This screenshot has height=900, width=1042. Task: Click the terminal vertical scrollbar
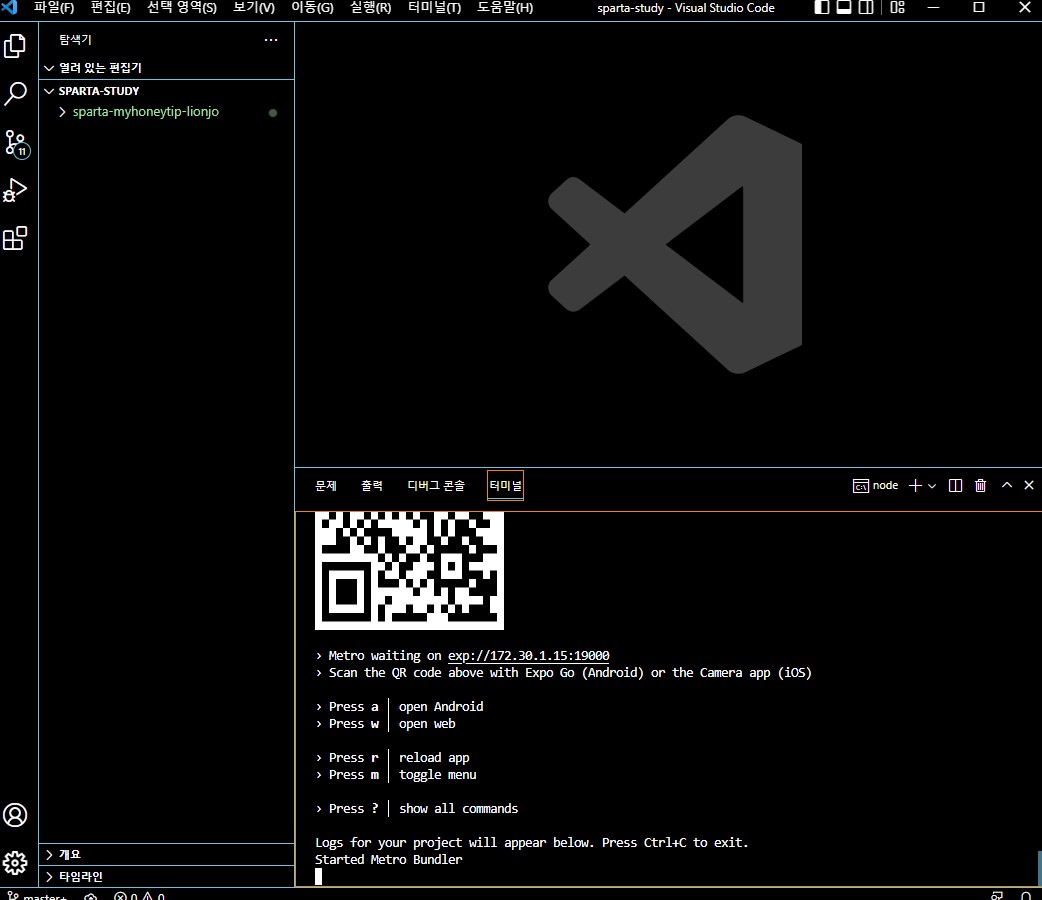pos(1038,867)
